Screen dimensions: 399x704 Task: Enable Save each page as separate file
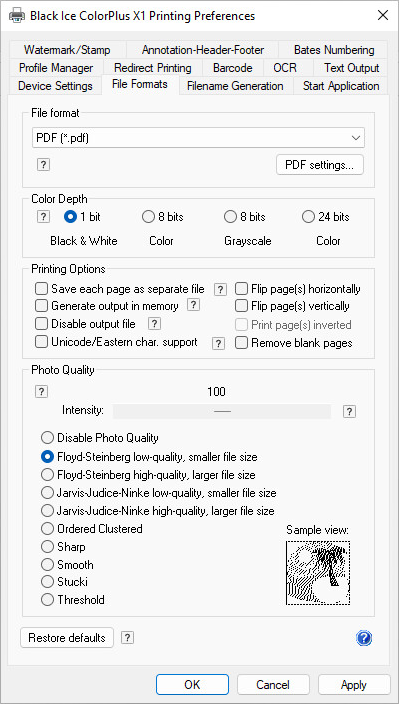(41, 289)
